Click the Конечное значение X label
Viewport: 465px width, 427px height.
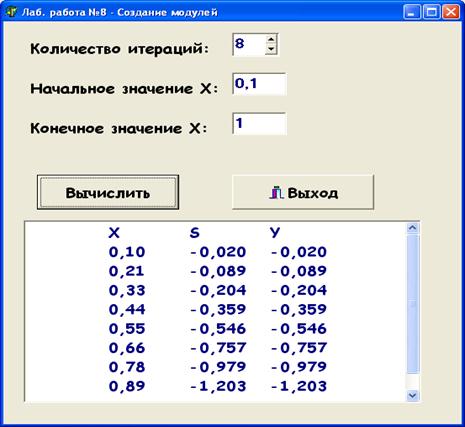point(119,128)
